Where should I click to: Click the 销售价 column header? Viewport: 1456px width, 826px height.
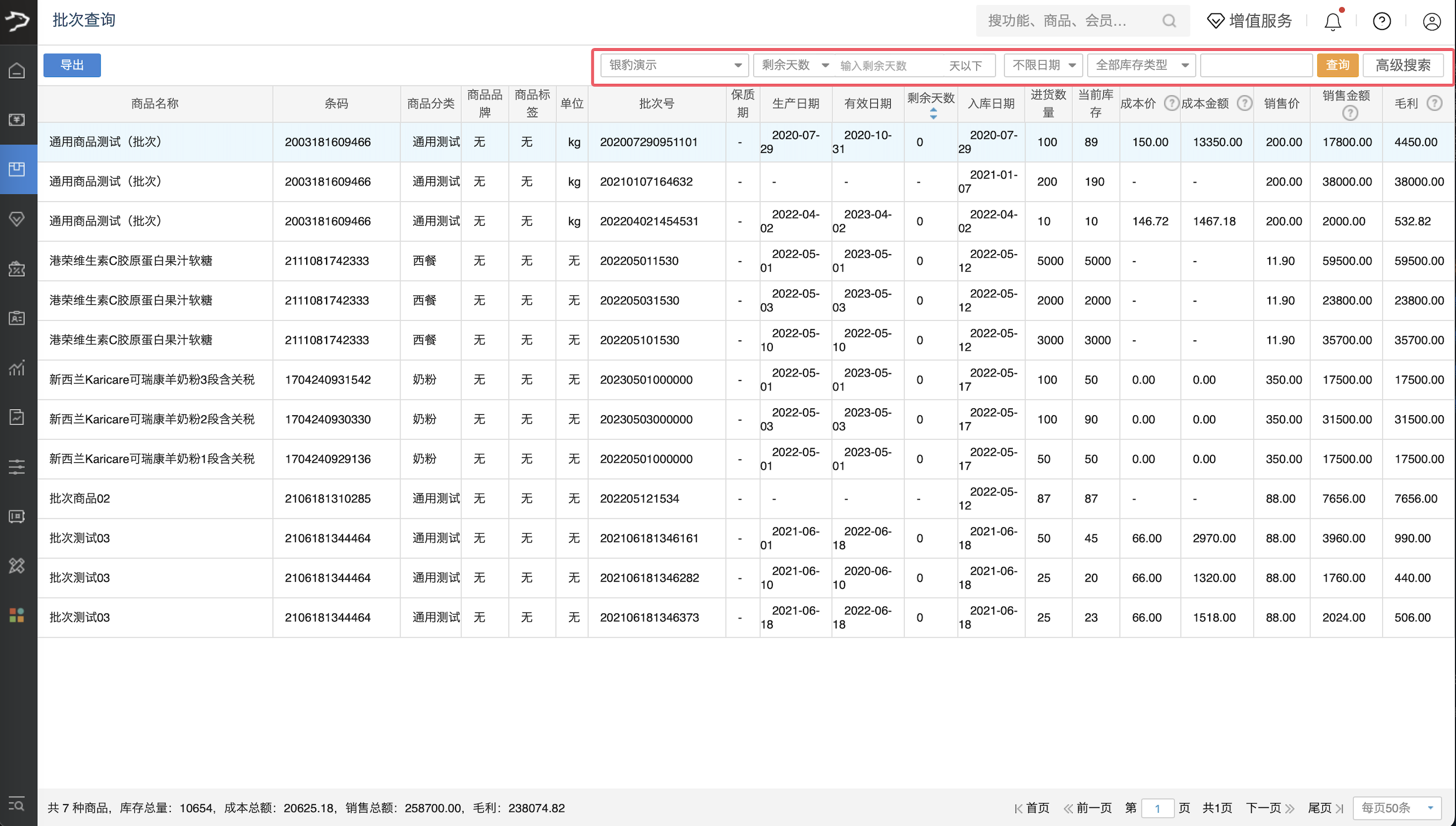point(1281,103)
